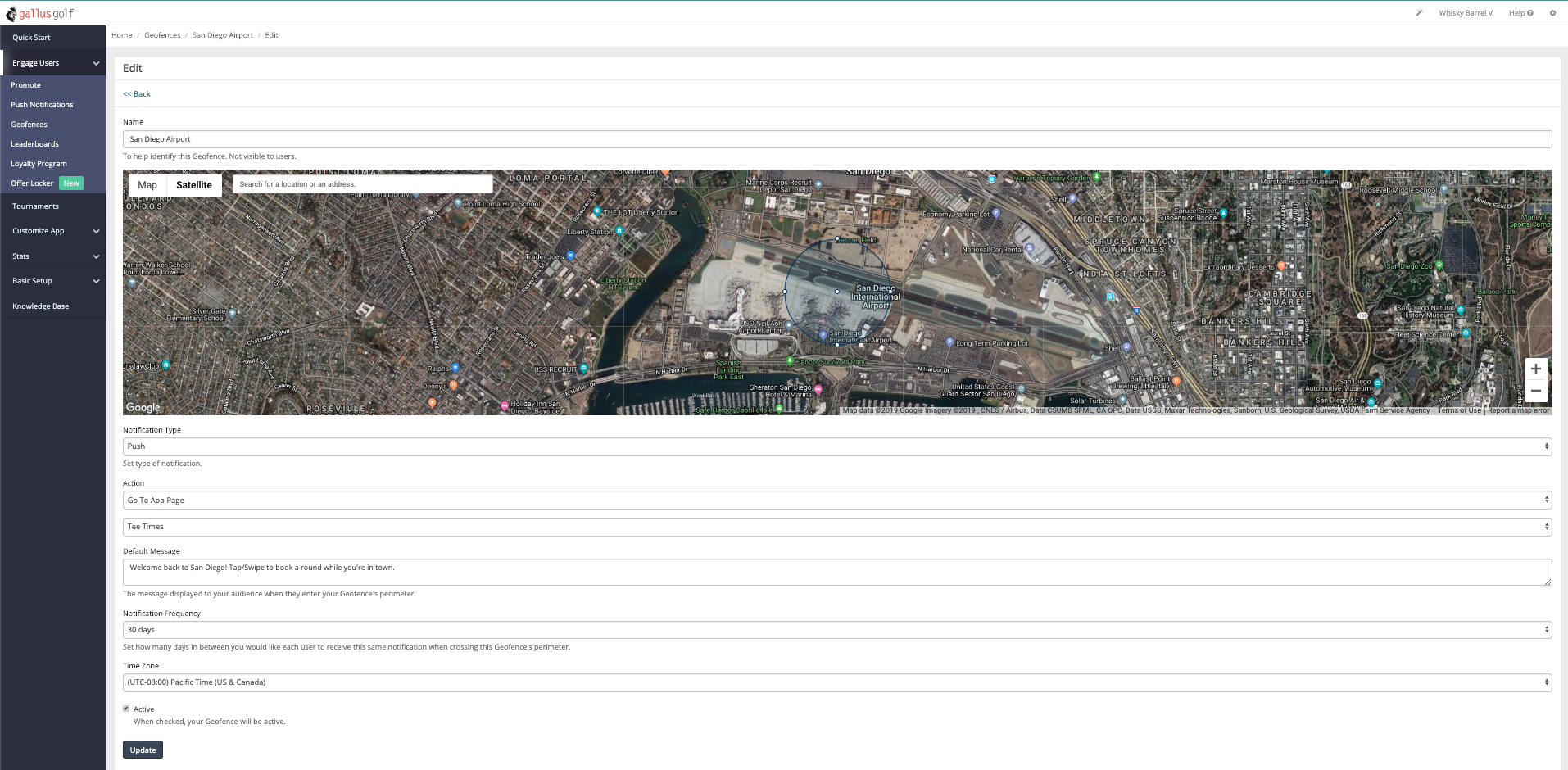Go to Home via the breadcrumb
Viewport: 1568px width, 770px height.
click(122, 35)
